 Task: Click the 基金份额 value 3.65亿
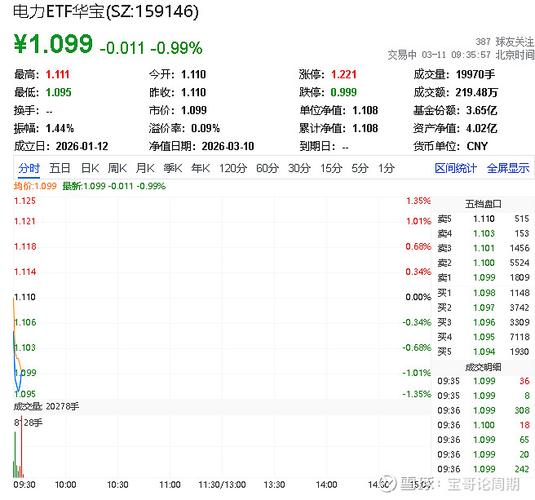481,110
